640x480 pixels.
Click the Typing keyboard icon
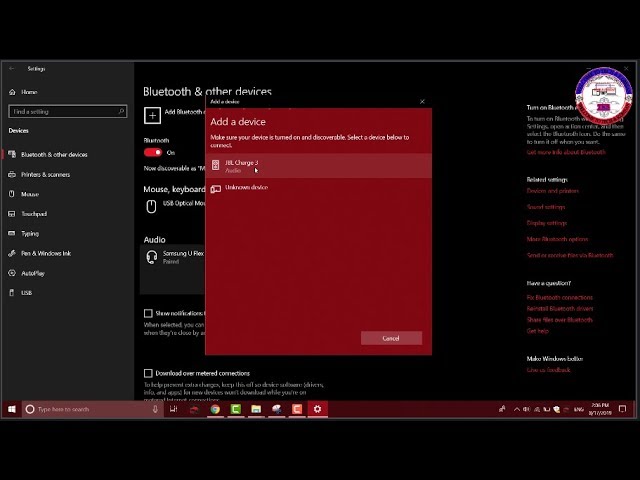tap(12, 233)
